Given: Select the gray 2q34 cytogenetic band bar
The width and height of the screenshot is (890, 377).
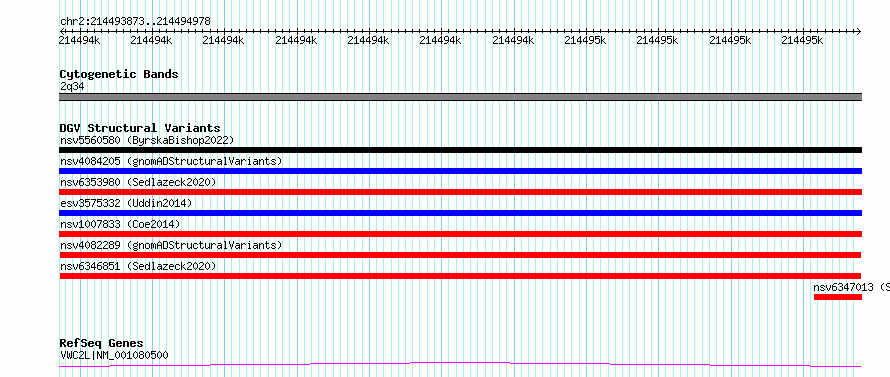Looking at the screenshot, I should 460,97.
